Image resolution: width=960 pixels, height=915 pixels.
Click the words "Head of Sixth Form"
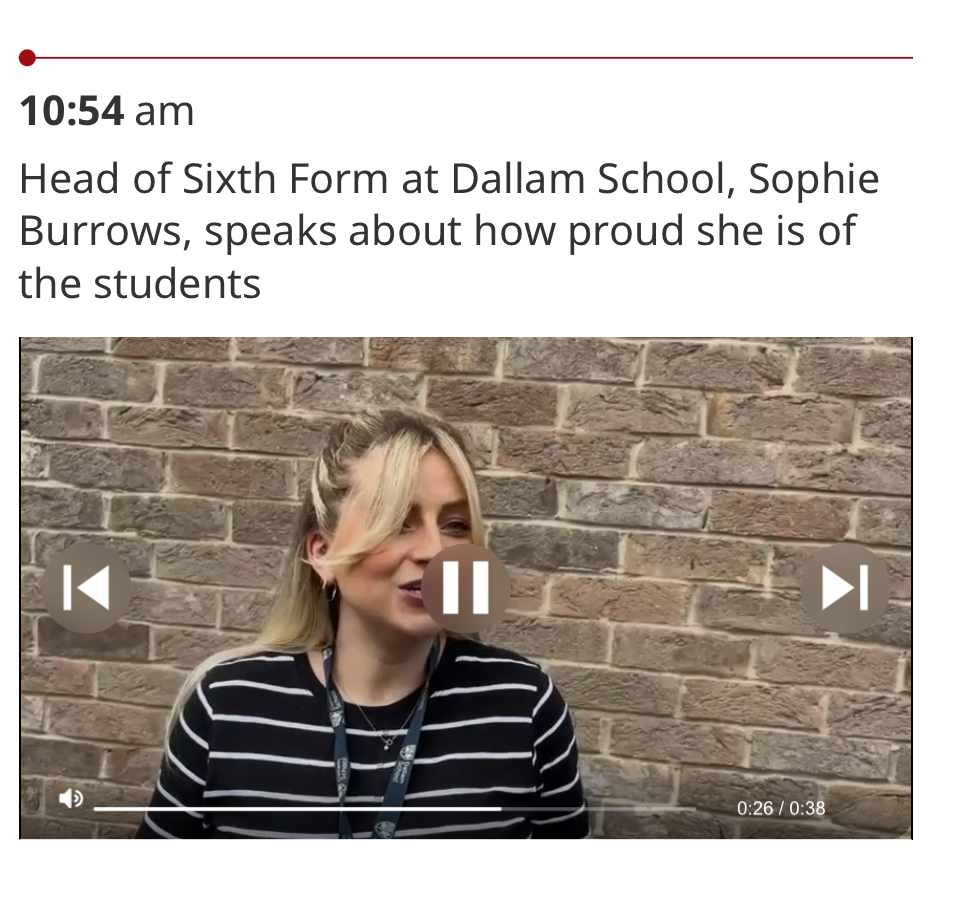tap(204, 179)
